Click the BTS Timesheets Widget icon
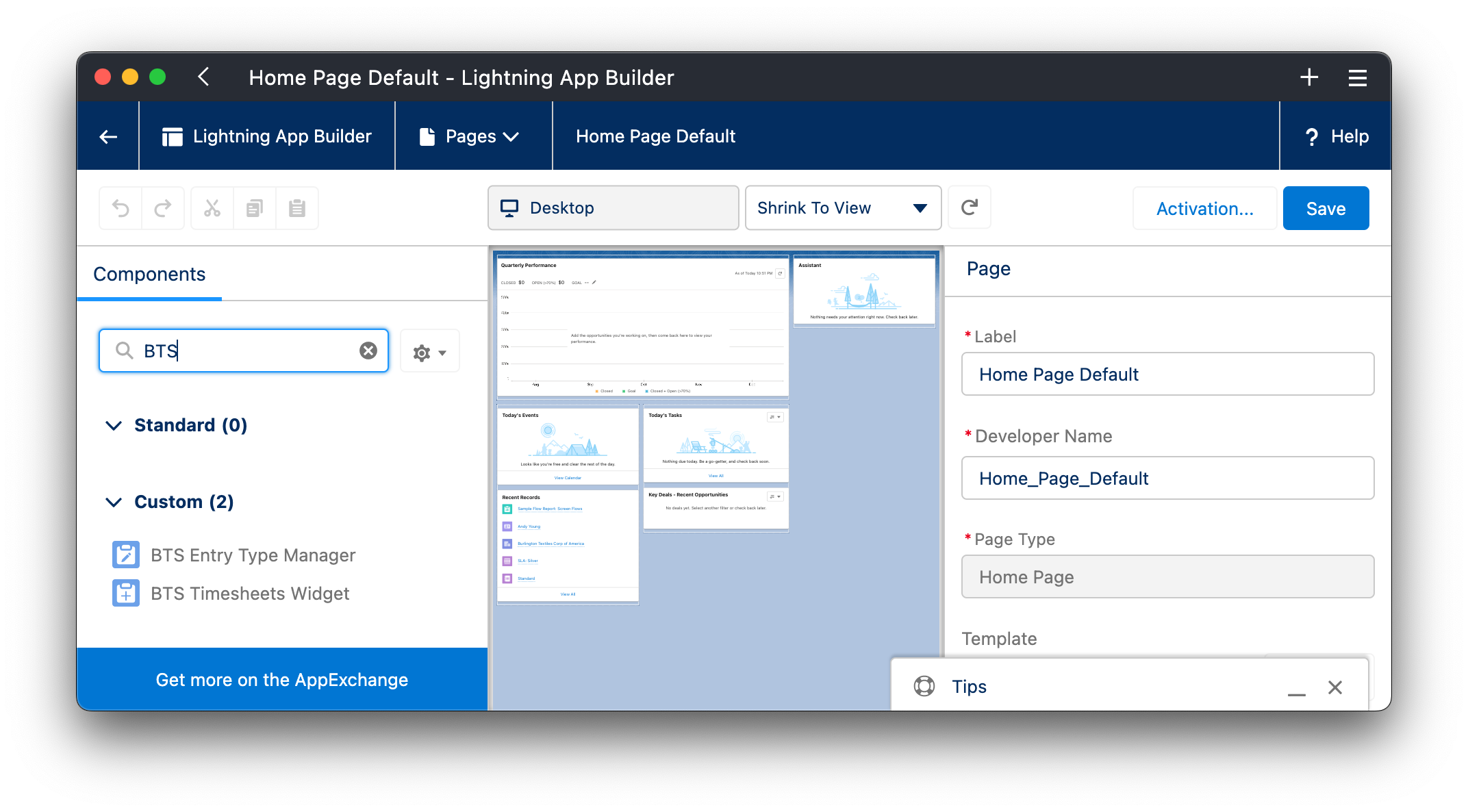Screen dimensions: 1468x812 tap(126, 593)
